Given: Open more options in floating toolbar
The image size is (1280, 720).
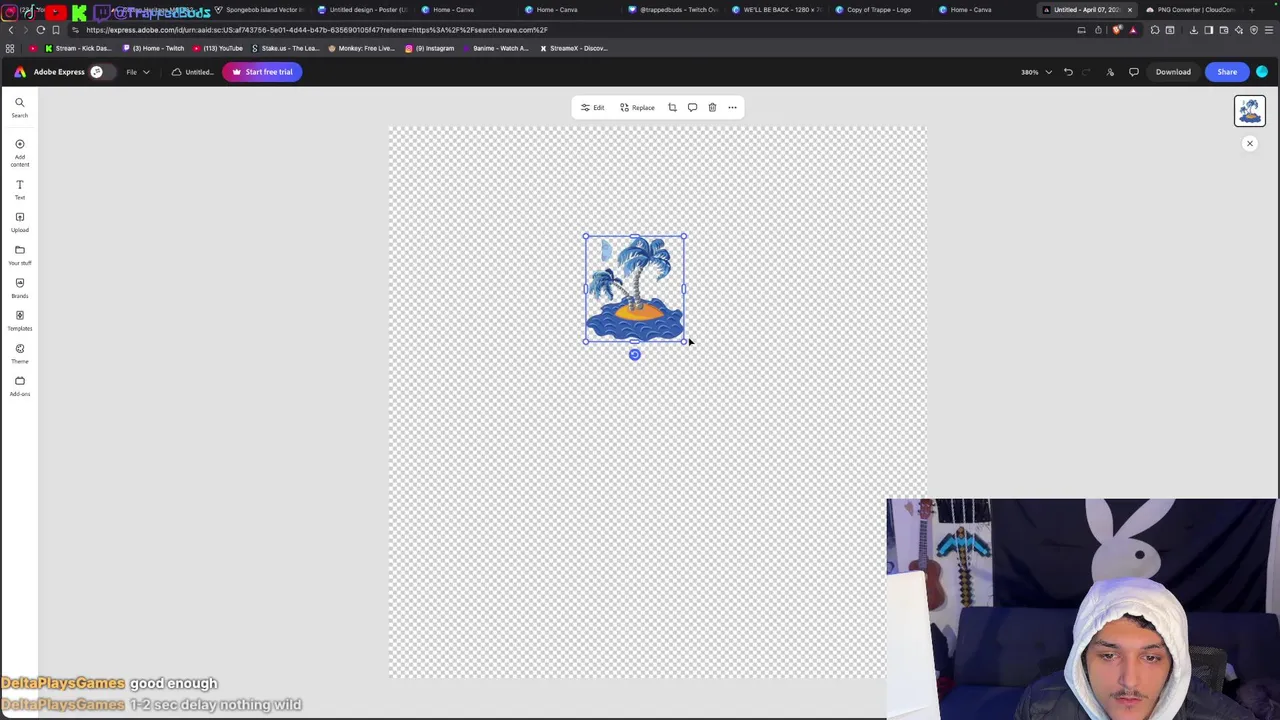Looking at the screenshot, I should point(732,107).
